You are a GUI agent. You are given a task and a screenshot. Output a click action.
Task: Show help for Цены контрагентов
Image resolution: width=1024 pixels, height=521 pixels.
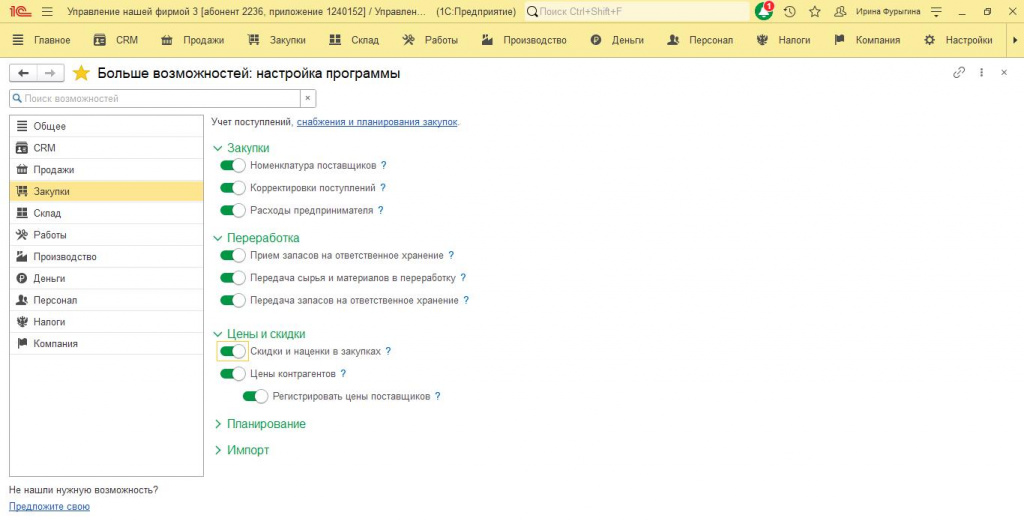343,374
